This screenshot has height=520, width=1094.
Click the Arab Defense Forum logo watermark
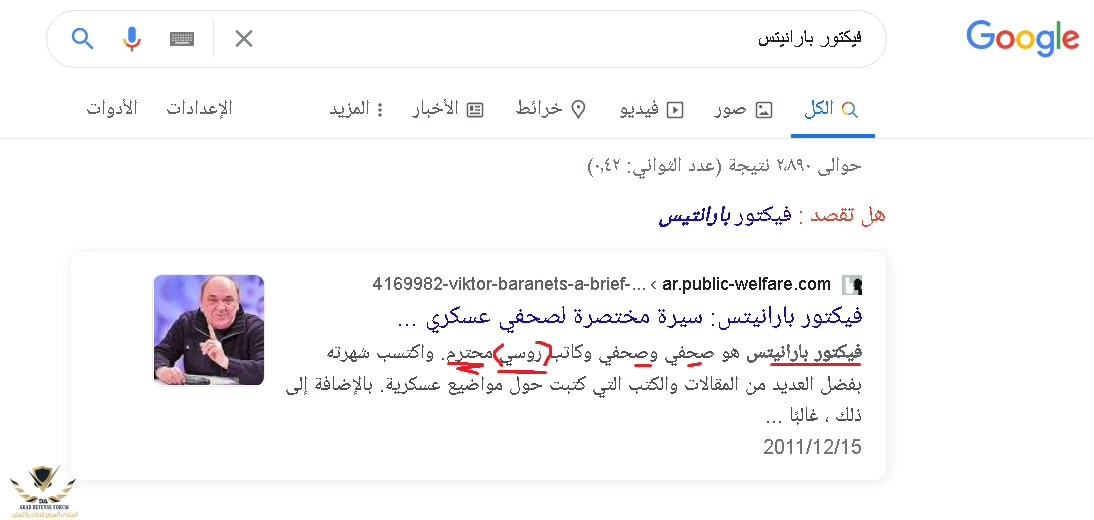(42, 489)
